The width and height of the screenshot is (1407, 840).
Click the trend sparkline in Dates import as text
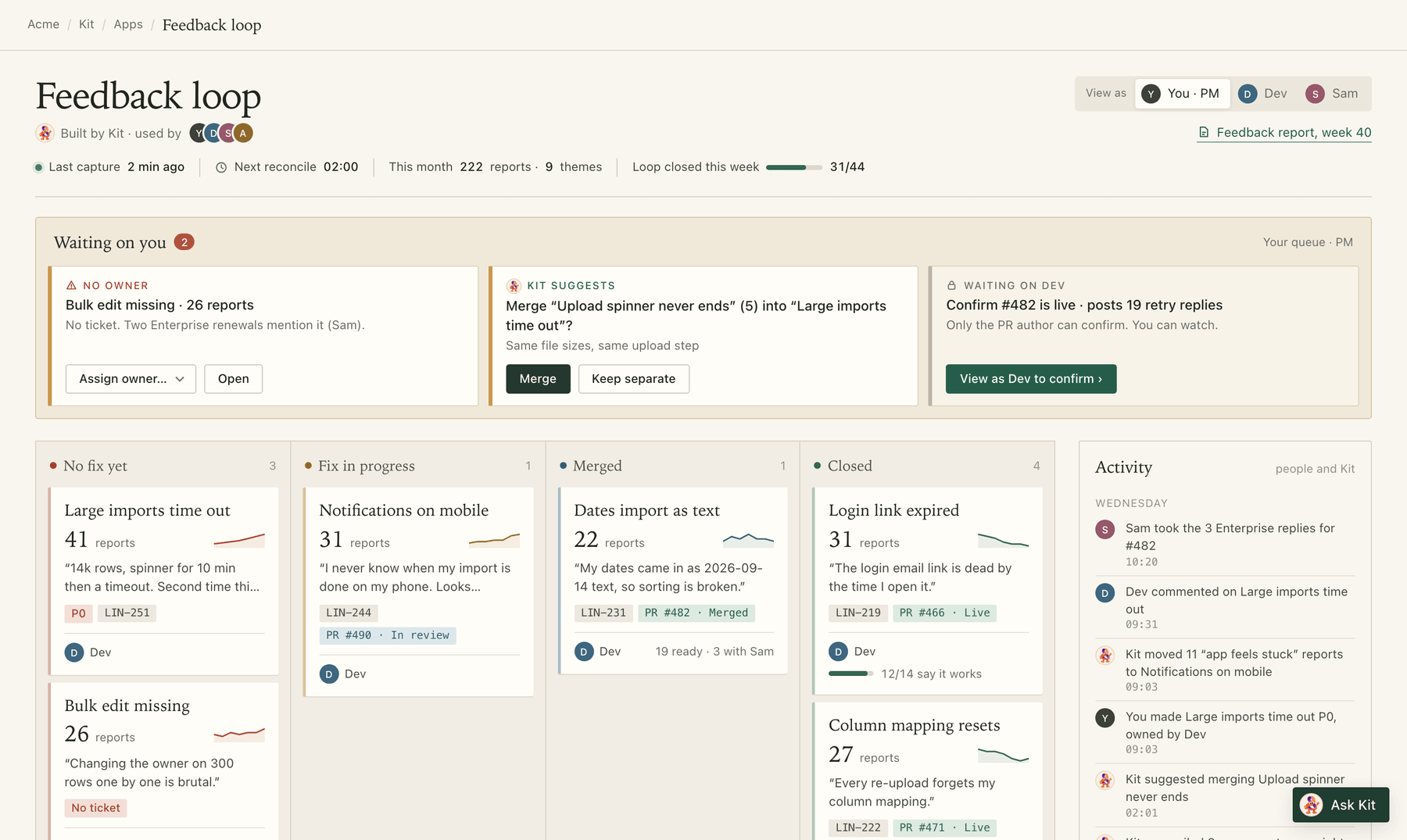748,539
